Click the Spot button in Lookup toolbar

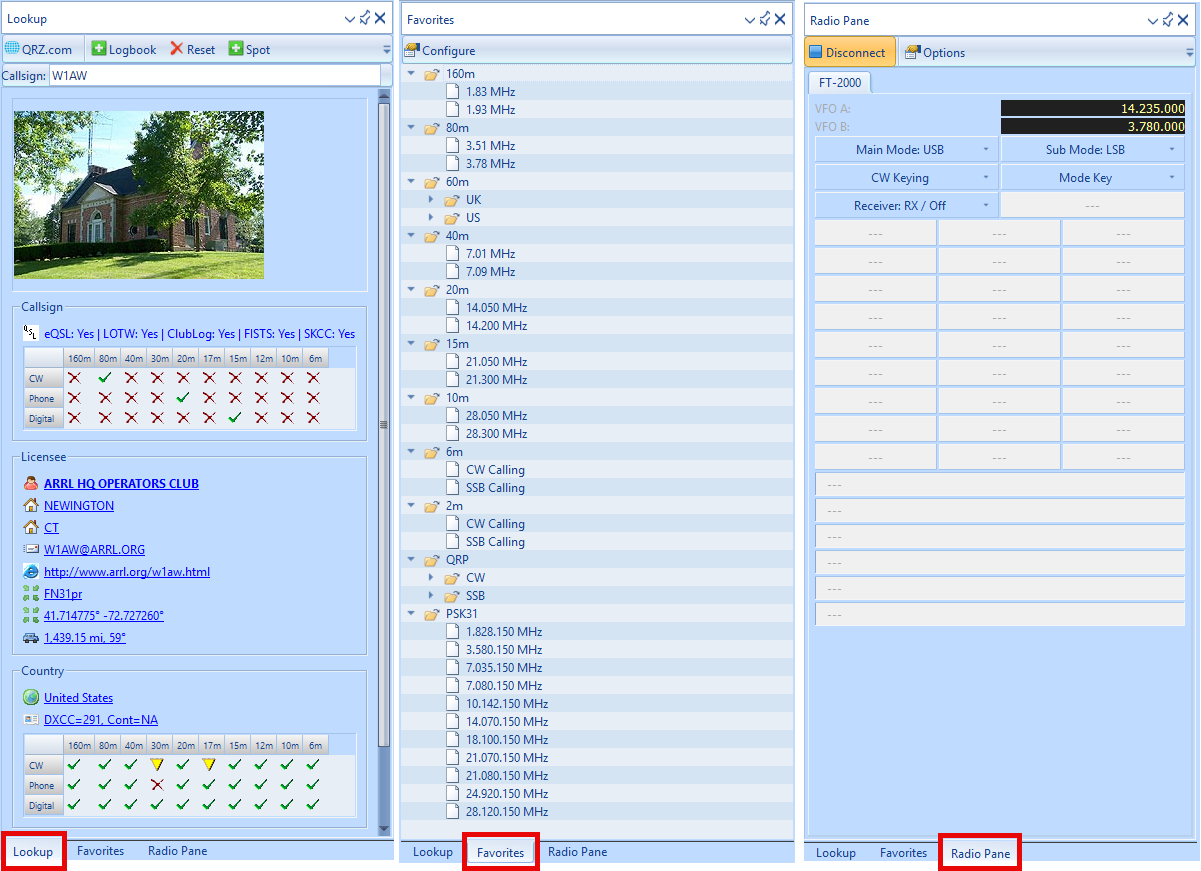(249, 49)
